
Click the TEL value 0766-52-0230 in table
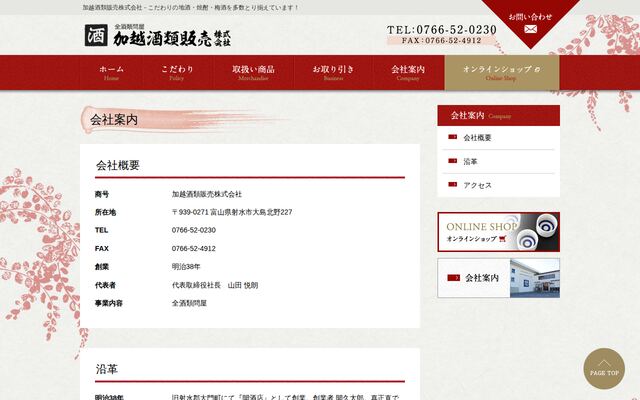[x=193, y=230]
